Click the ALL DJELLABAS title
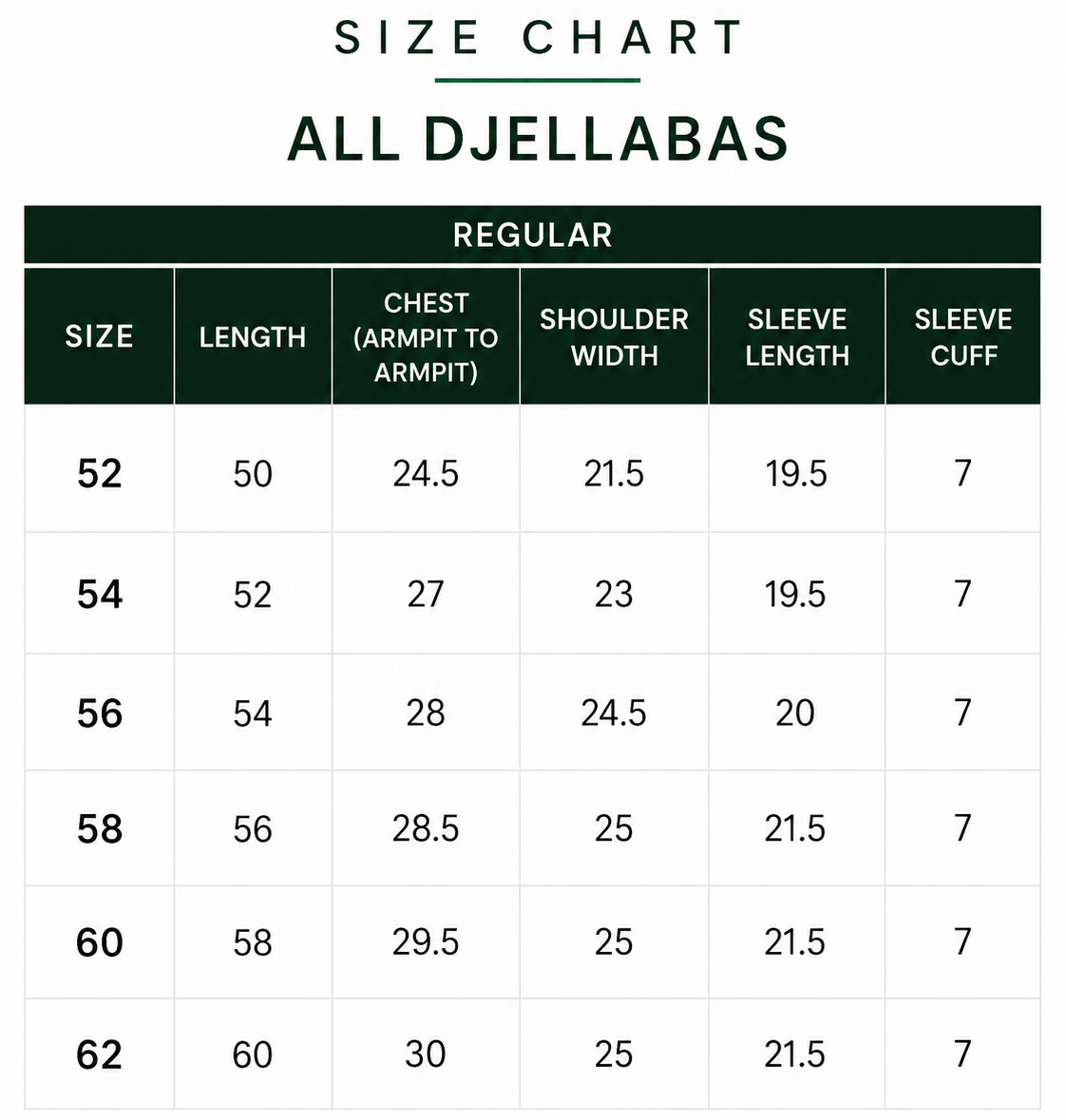Image resolution: width=1066 pixels, height=1120 pixels. tap(538, 140)
